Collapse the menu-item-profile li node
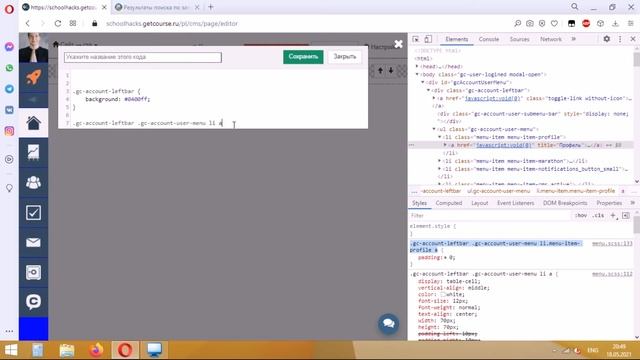640x360 pixels. click(440, 137)
